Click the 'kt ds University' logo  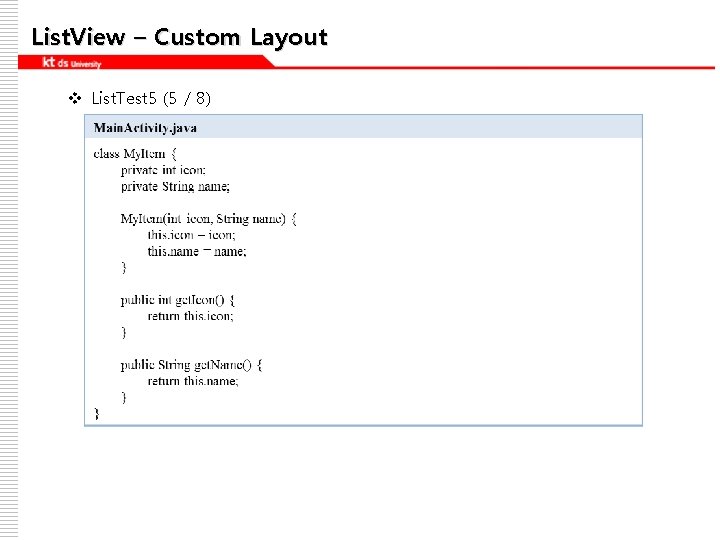[72, 62]
